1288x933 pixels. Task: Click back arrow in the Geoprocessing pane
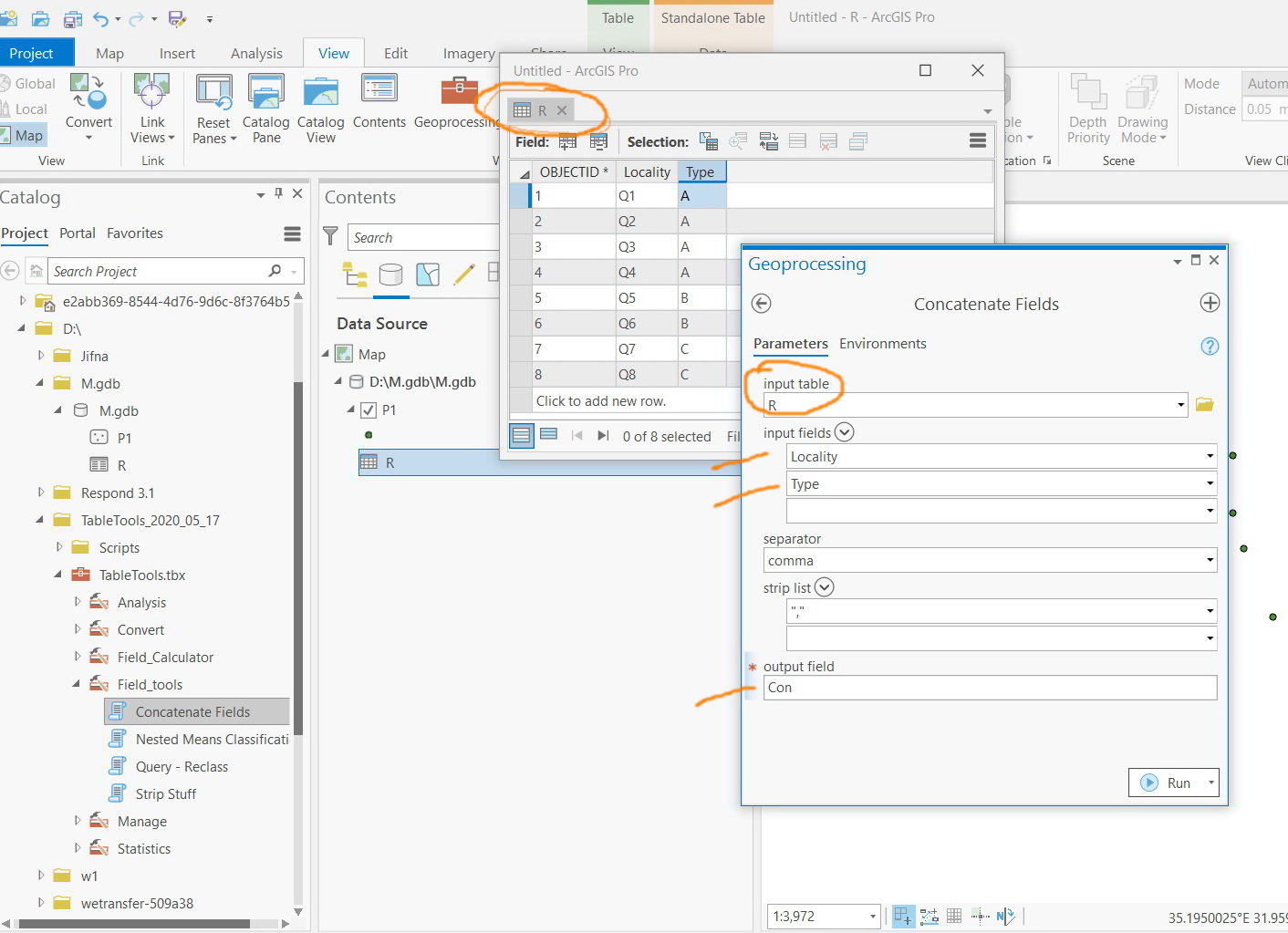761,304
